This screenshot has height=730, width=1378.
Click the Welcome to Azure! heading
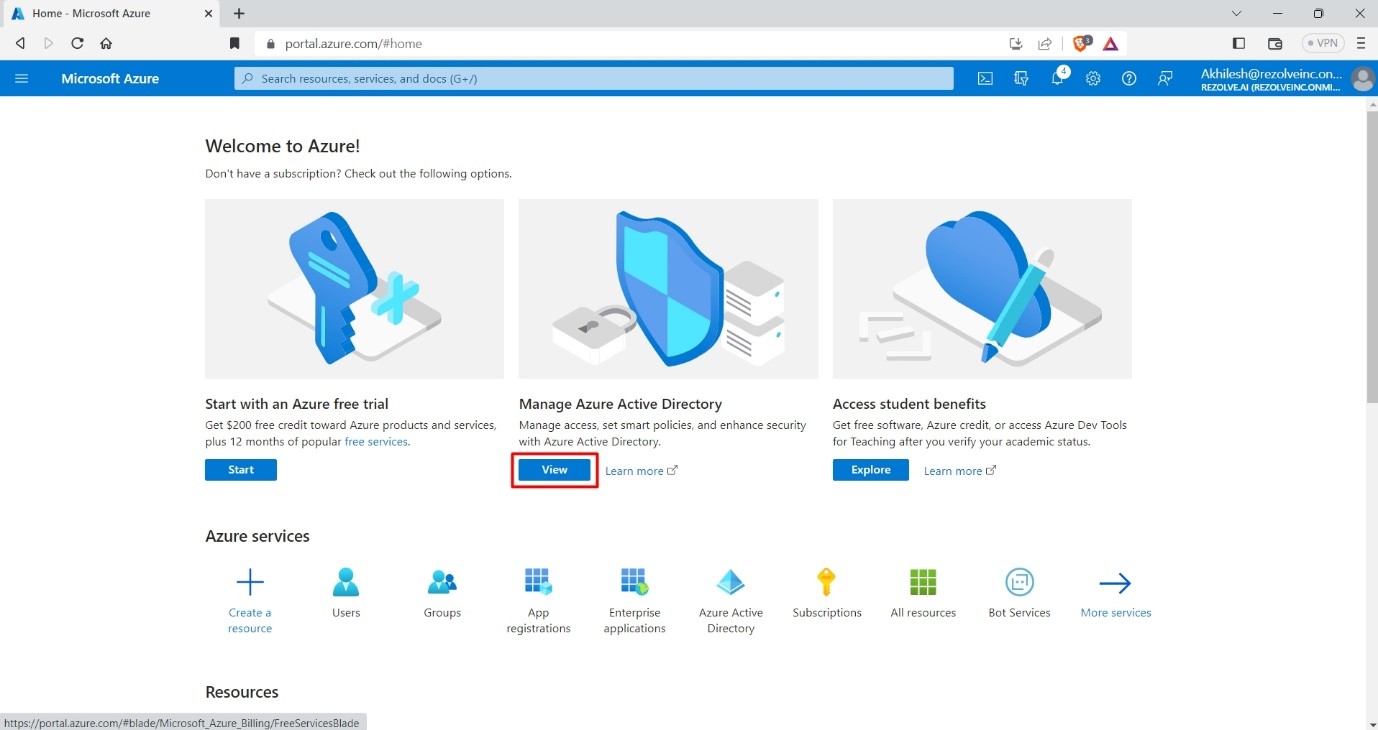[x=282, y=146]
